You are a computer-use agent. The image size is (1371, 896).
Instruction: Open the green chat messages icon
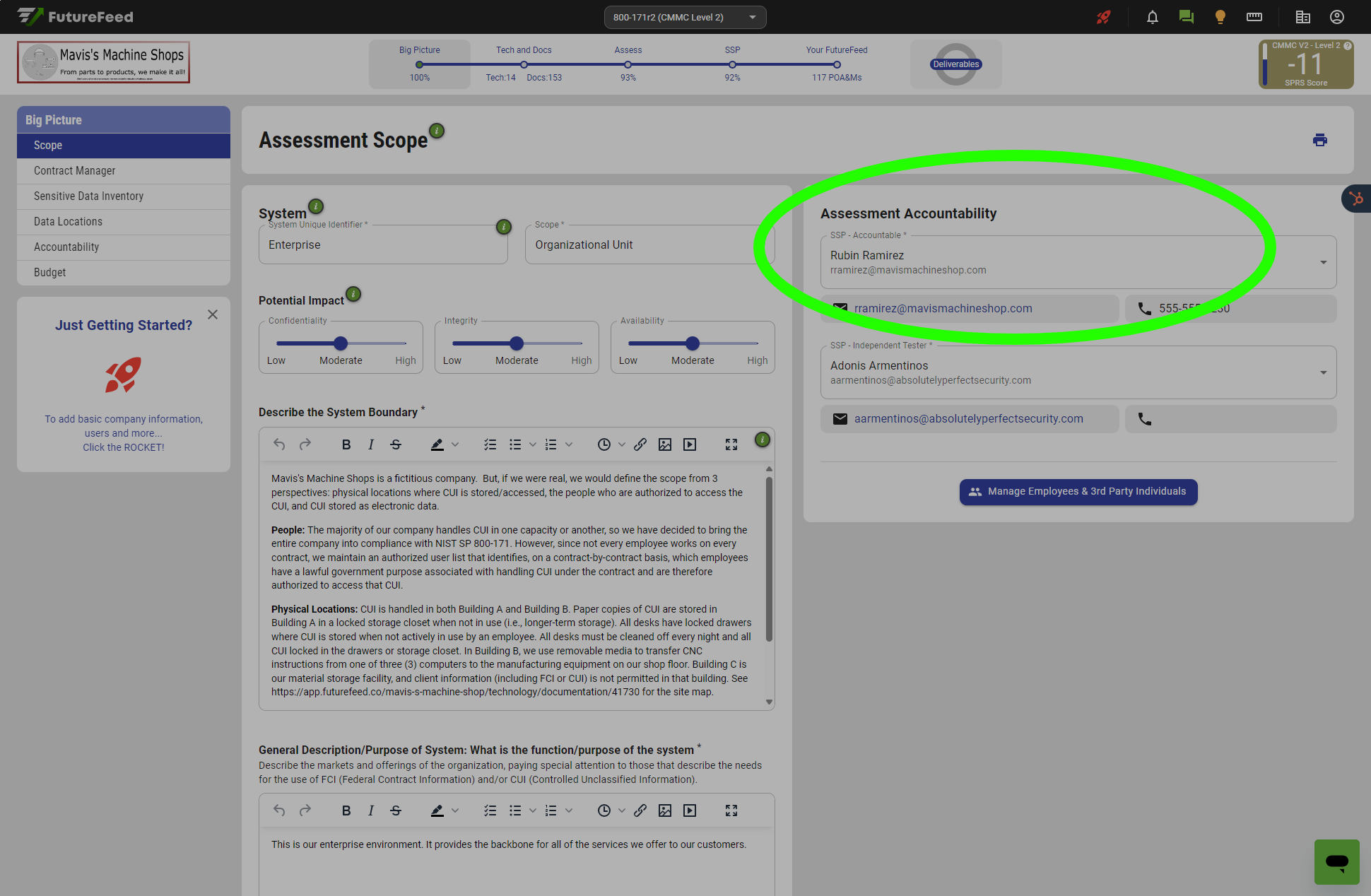pos(1186,17)
